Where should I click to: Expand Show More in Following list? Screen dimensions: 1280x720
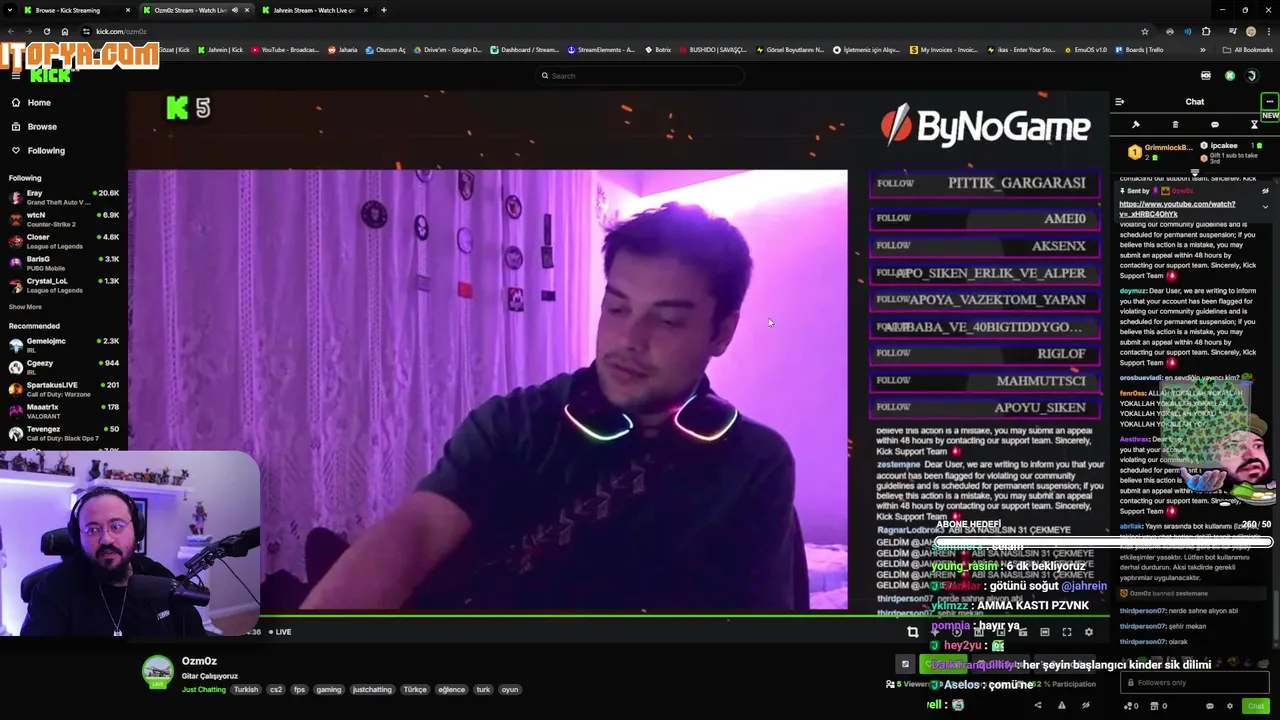(x=25, y=307)
